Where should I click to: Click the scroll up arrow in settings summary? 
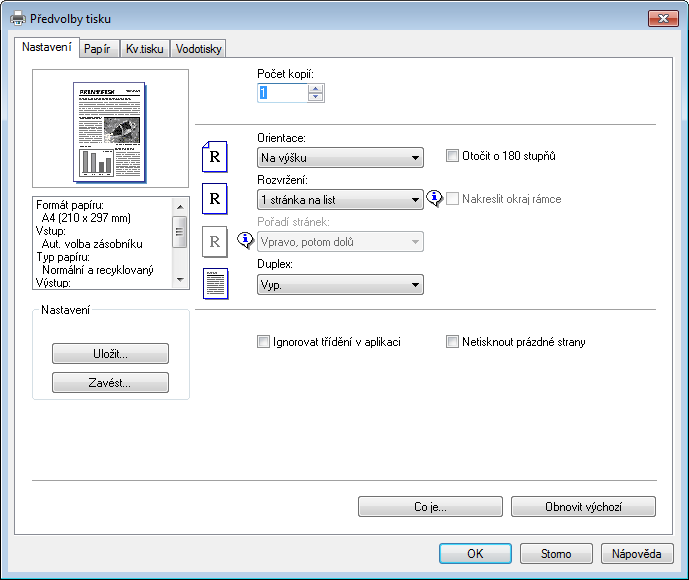pyautogui.click(x=180, y=207)
